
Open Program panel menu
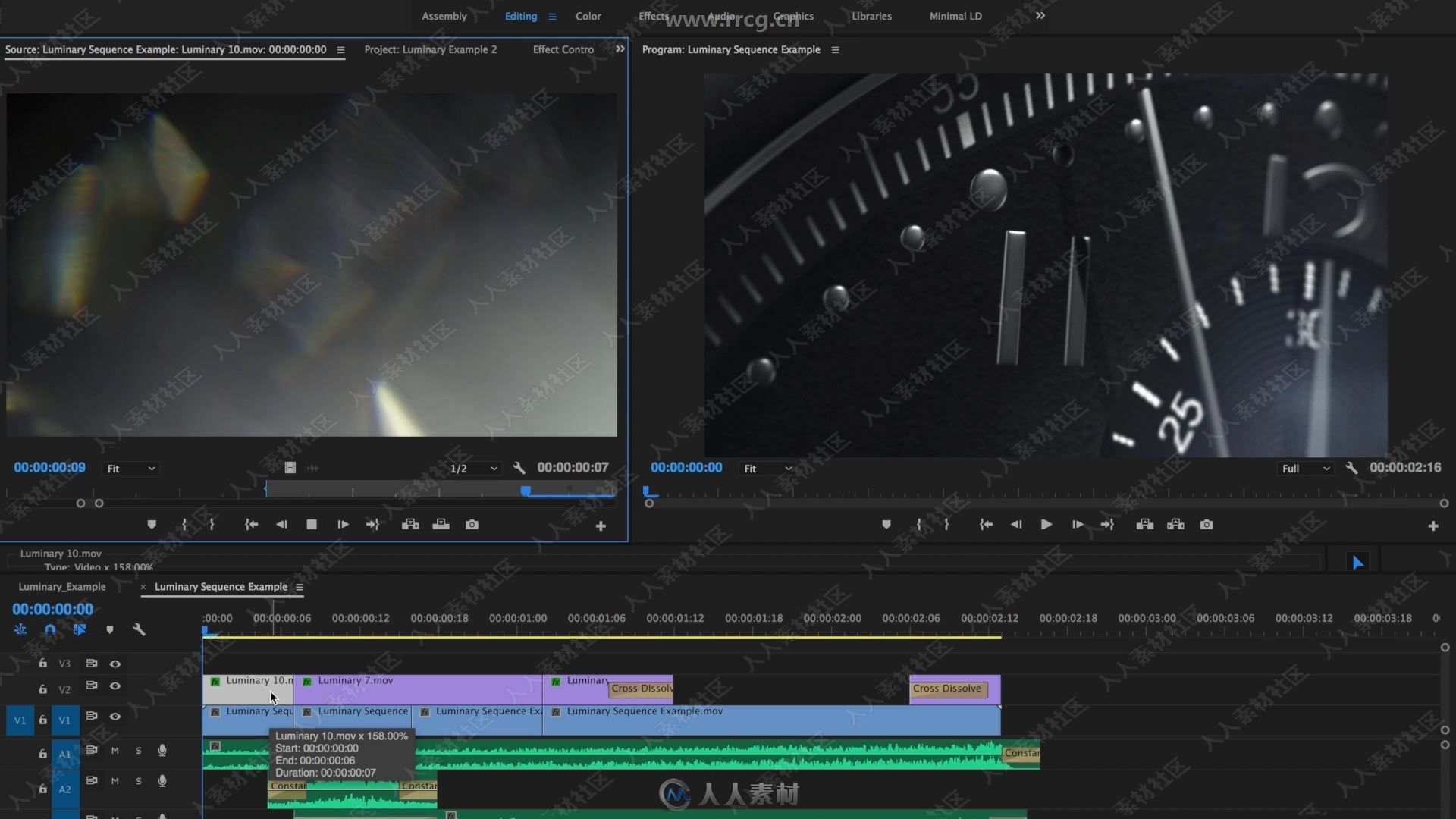pos(835,50)
